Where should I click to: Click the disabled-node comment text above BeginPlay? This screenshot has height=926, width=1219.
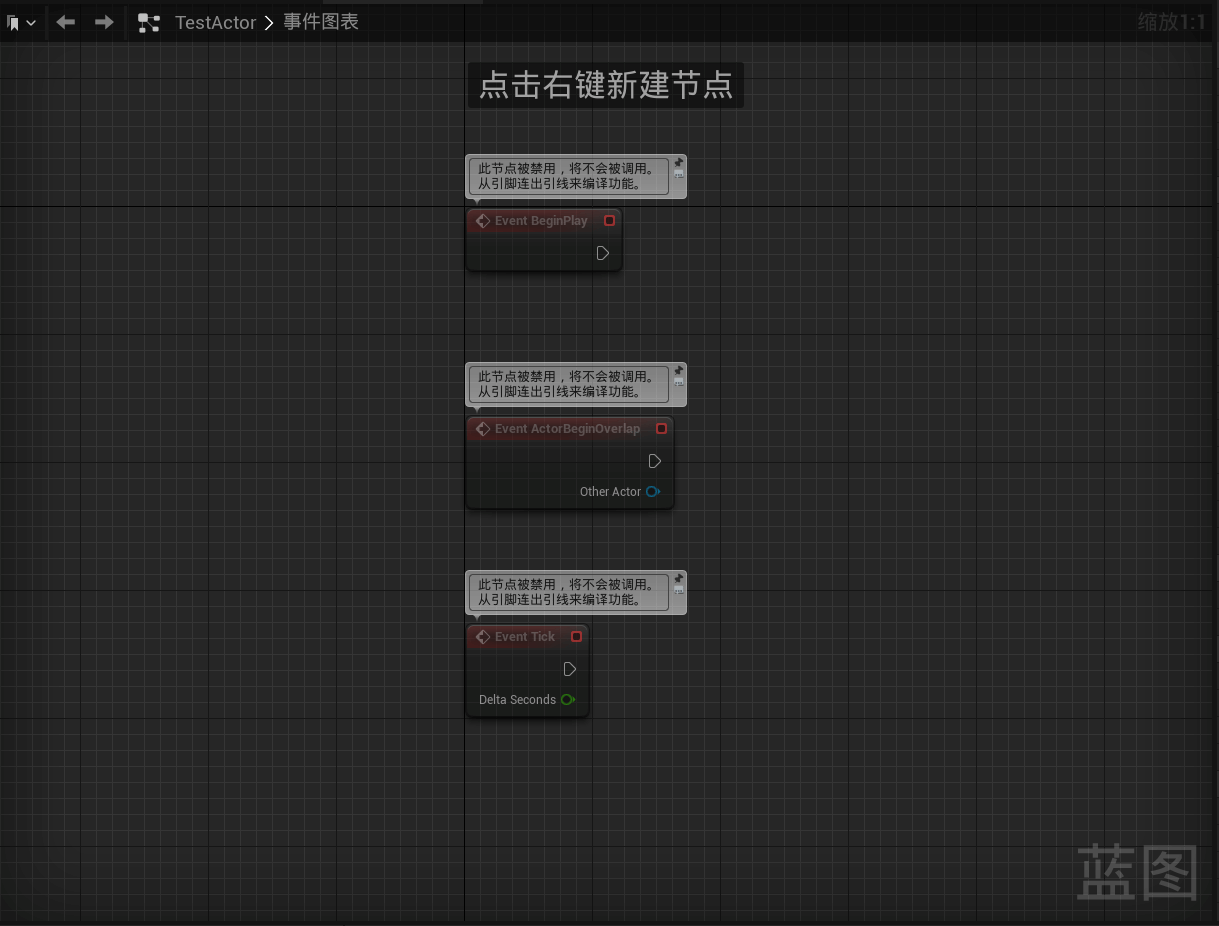click(x=568, y=176)
